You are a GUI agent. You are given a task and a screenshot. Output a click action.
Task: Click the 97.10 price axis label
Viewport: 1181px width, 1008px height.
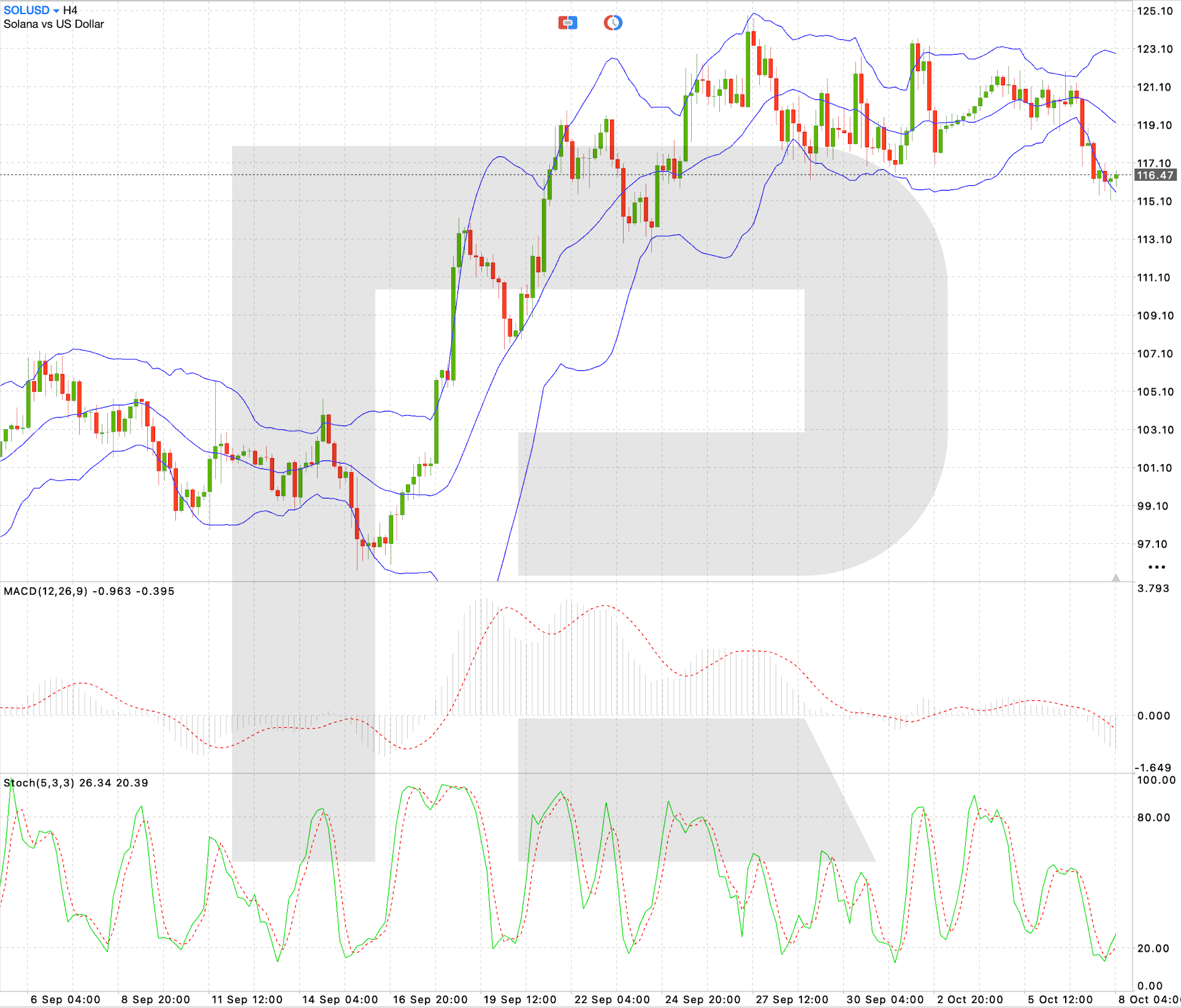(1153, 544)
